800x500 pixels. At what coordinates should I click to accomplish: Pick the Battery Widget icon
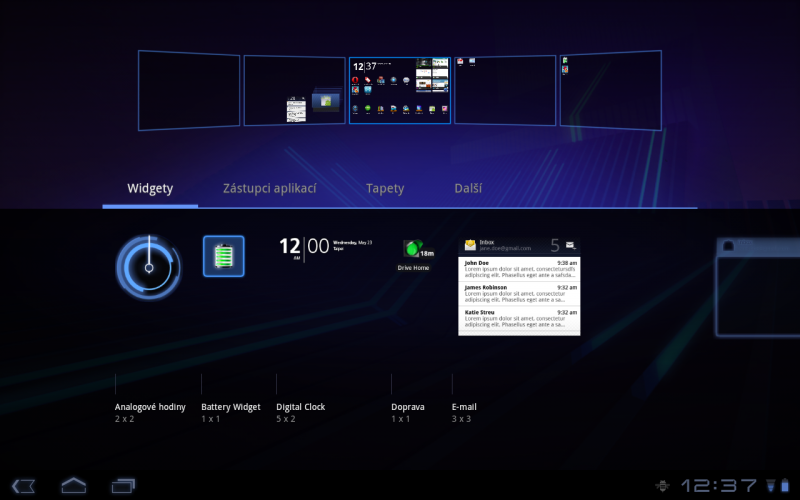(224, 256)
